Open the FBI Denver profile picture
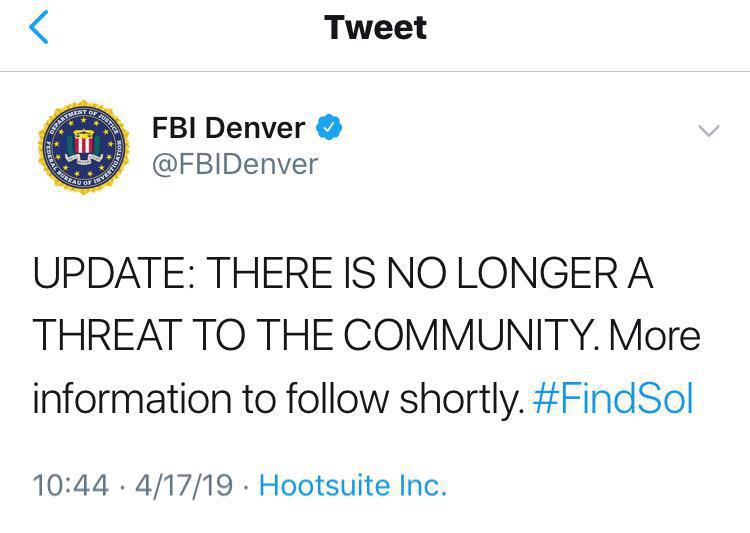 (x=84, y=147)
